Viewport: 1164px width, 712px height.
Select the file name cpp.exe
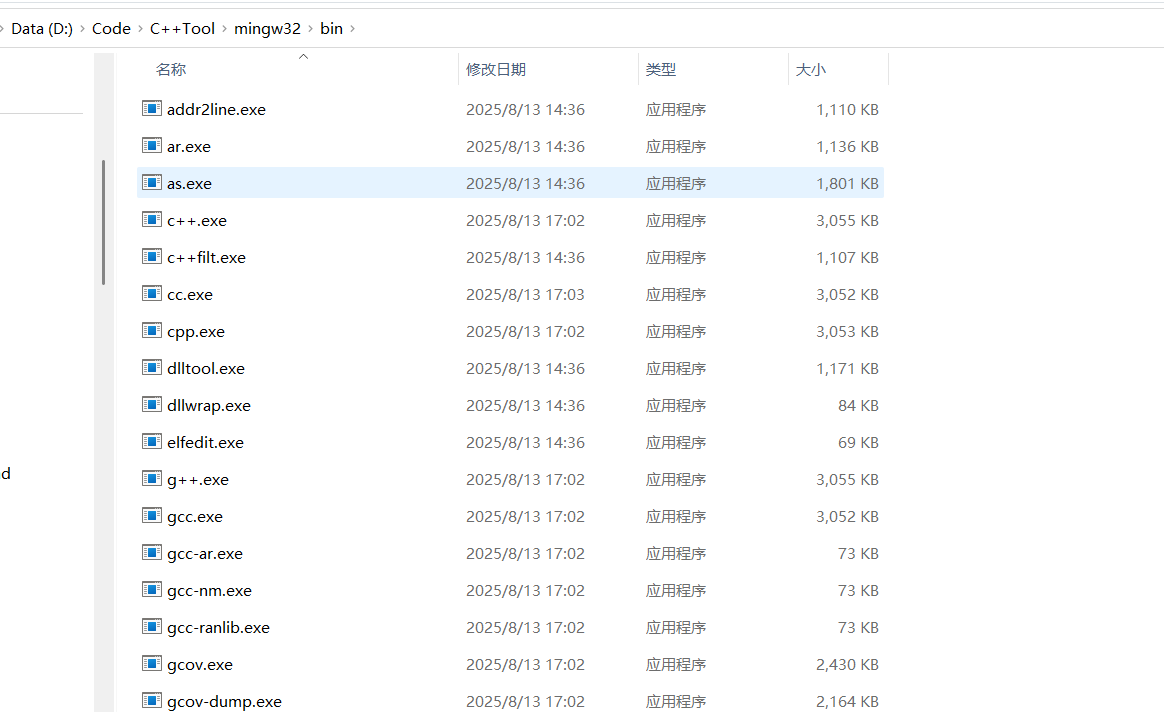point(196,332)
